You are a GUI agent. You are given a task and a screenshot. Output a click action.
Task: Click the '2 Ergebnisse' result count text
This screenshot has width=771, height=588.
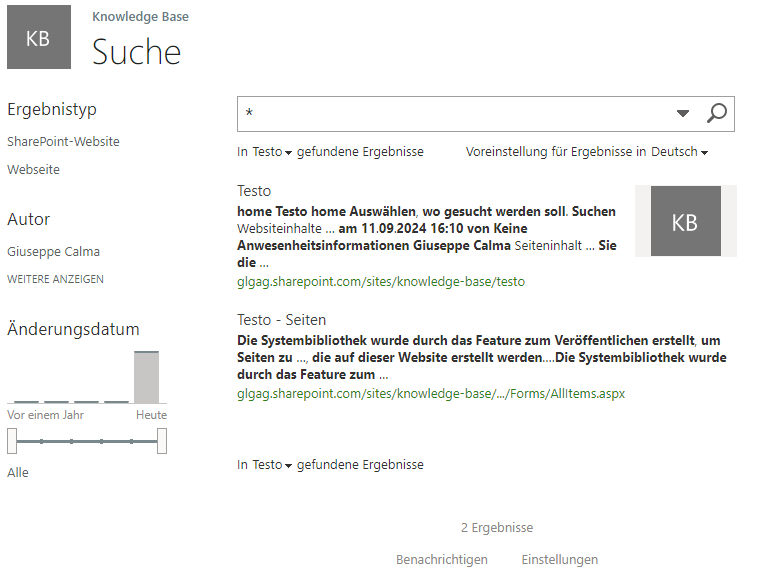(497, 528)
